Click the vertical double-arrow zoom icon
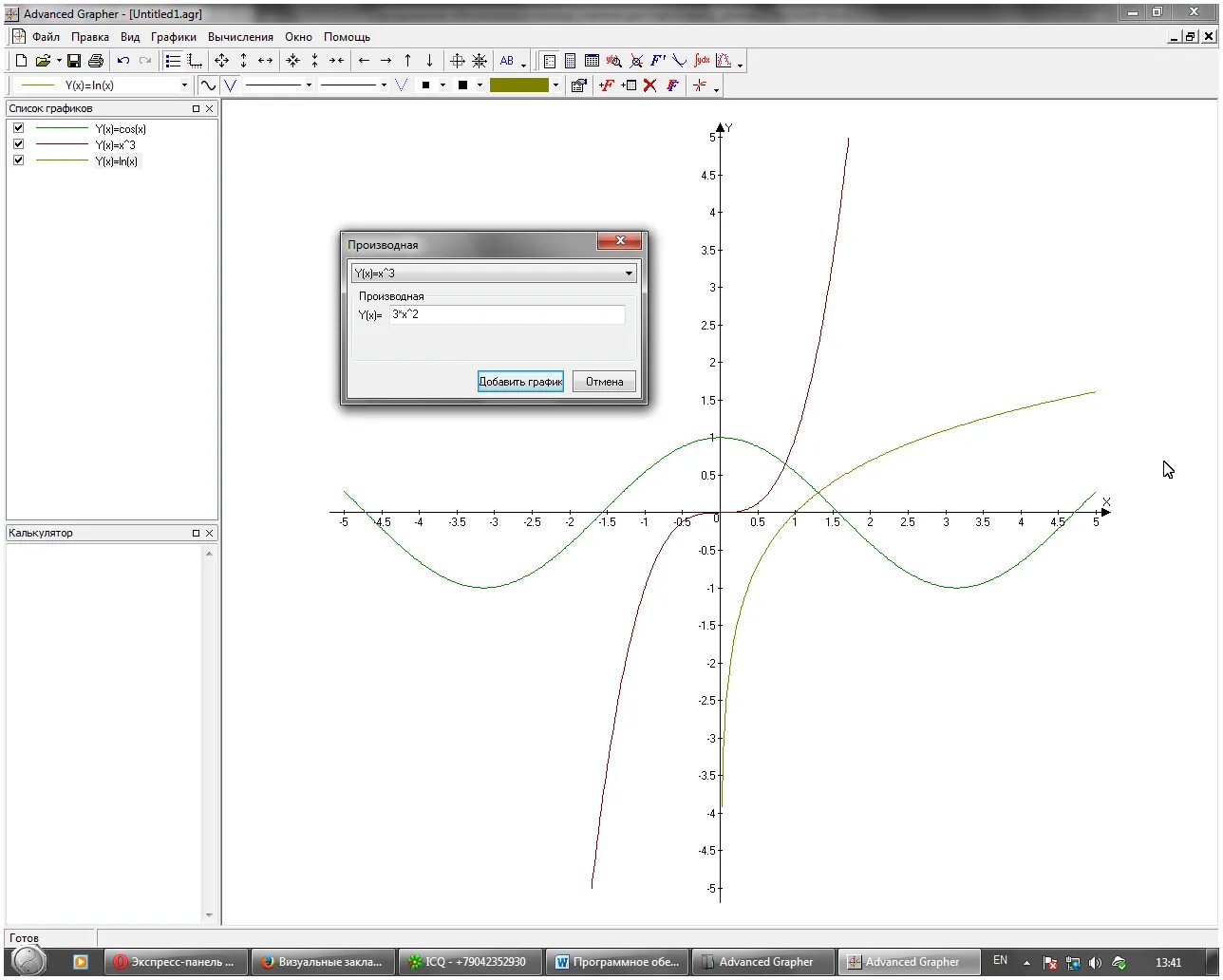The image size is (1223, 980). pyautogui.click(x=243, y=61)
